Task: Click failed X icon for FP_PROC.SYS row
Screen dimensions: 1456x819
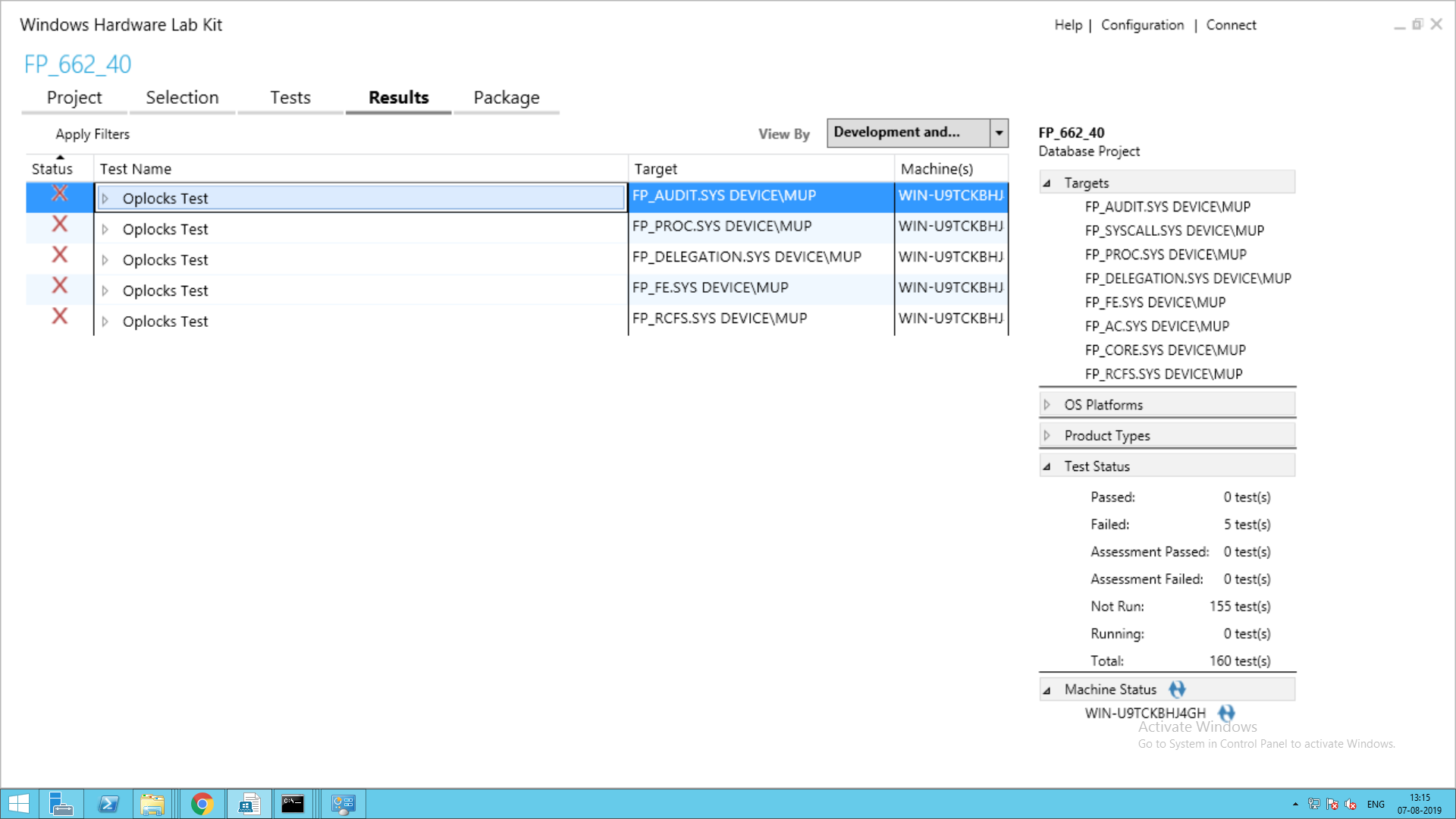Action: pyautogui.click(x=60, y=224)
